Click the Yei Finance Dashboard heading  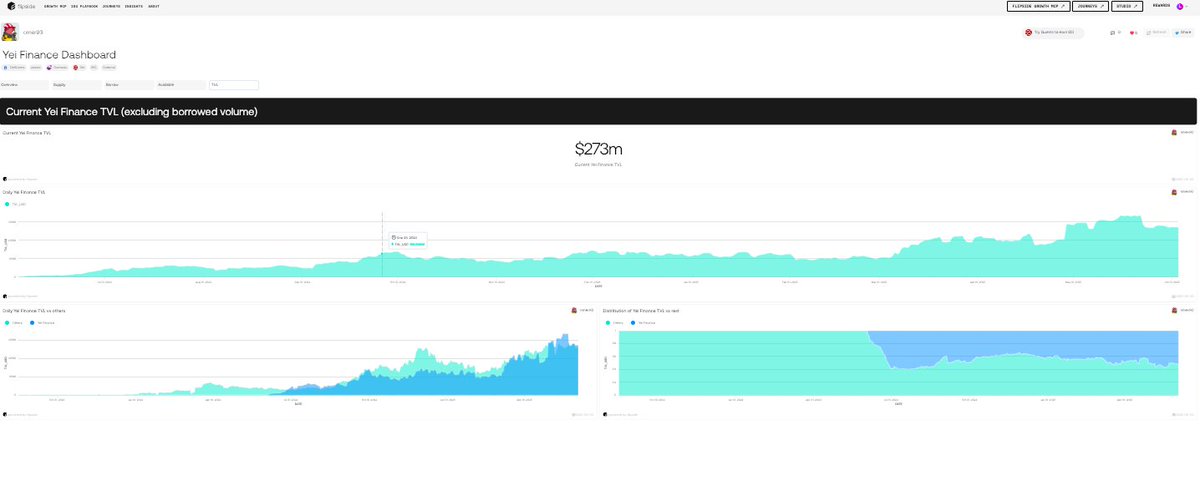tap(59, 54)
